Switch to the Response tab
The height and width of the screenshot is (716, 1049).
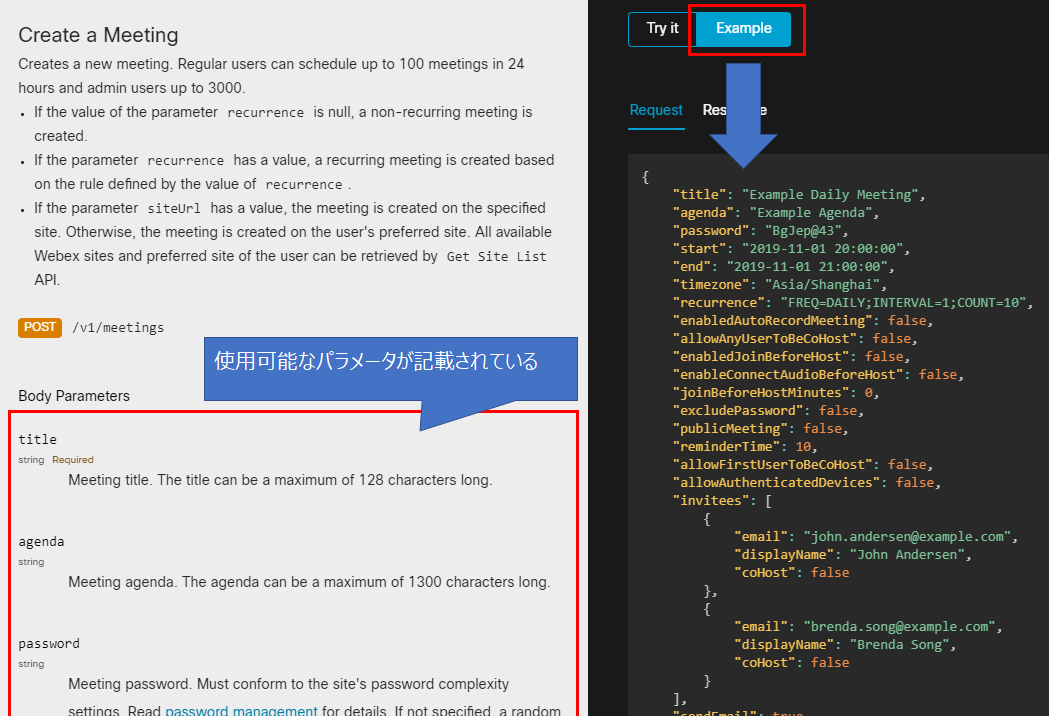[737, 111]
